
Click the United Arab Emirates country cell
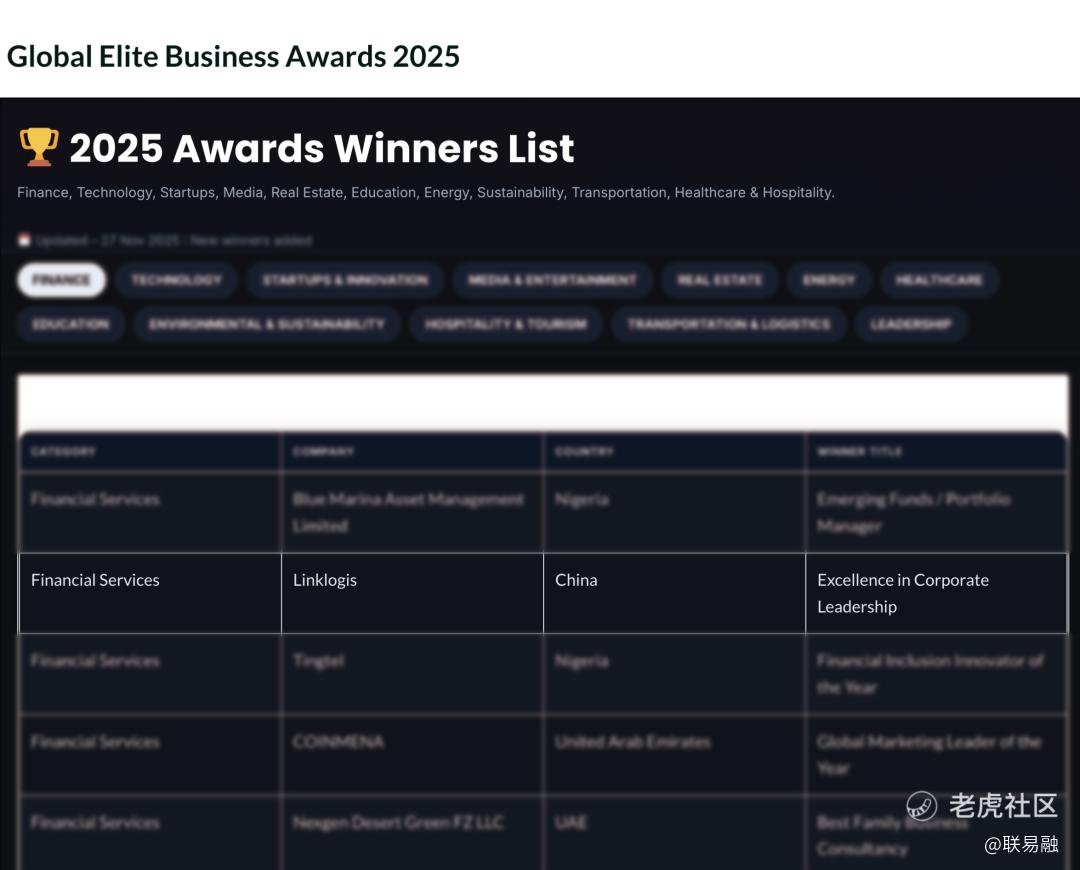pyautogui.click(x=674, y=754)
